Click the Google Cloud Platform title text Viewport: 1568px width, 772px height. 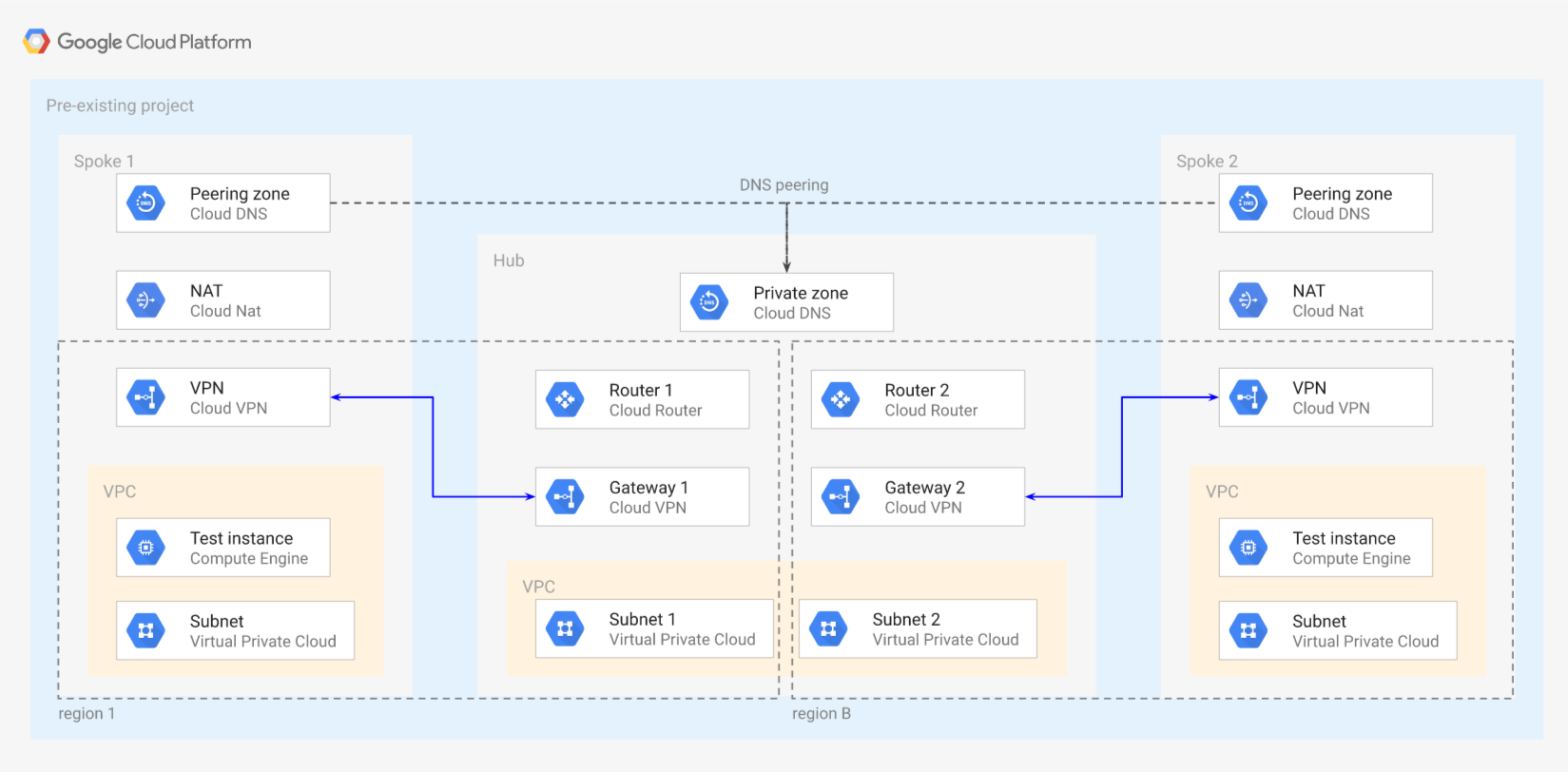[x=154, y=42]
